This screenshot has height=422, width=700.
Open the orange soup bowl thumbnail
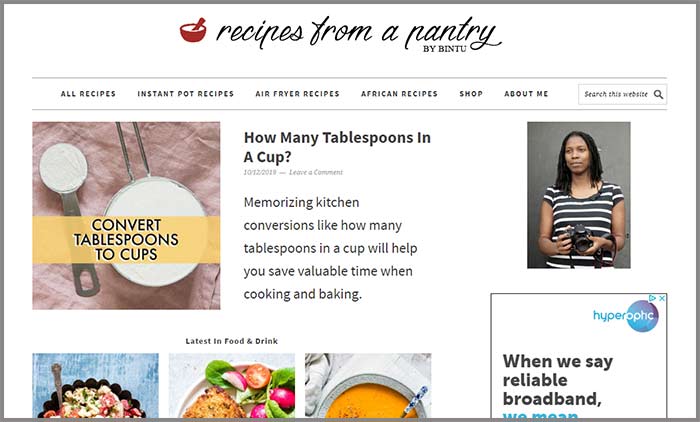pyautogui.click(x=368, y=385)
